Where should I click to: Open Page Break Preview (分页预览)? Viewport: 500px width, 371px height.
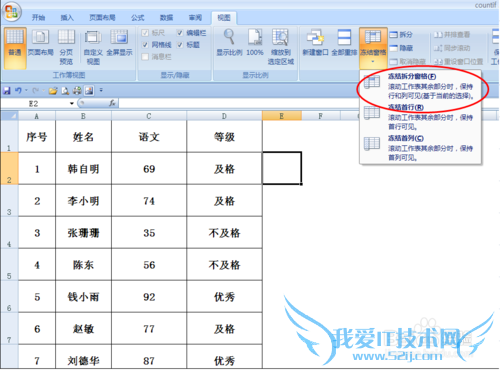66,47
